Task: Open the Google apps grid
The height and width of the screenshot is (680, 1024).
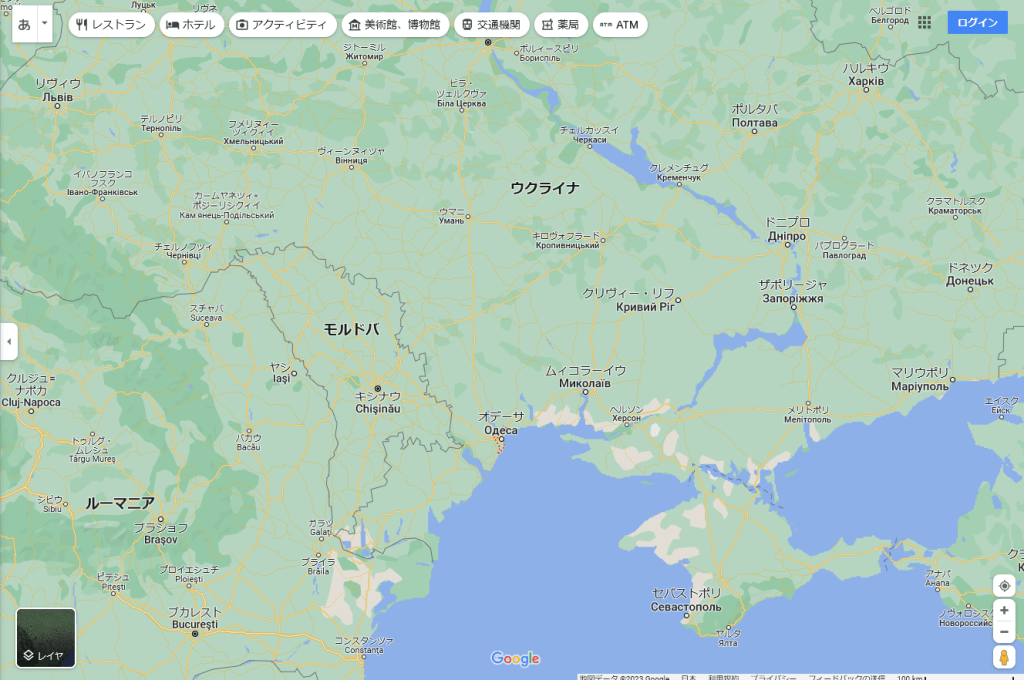Action: 924,23
